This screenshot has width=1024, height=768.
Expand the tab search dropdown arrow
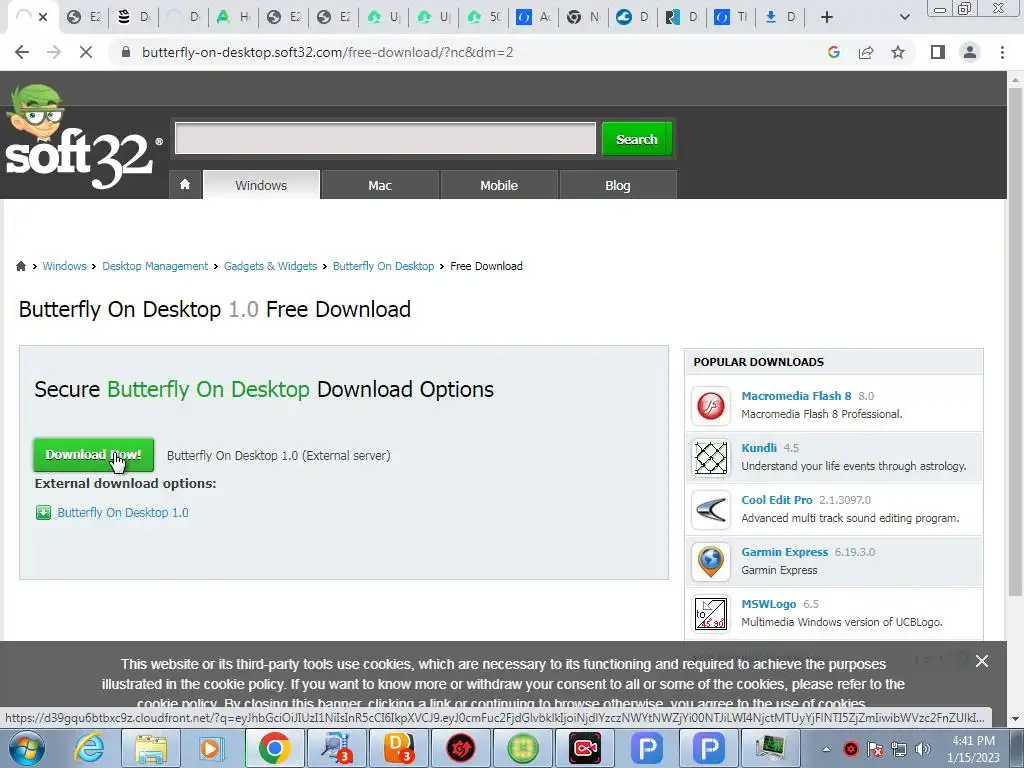(x=904, y=17)
